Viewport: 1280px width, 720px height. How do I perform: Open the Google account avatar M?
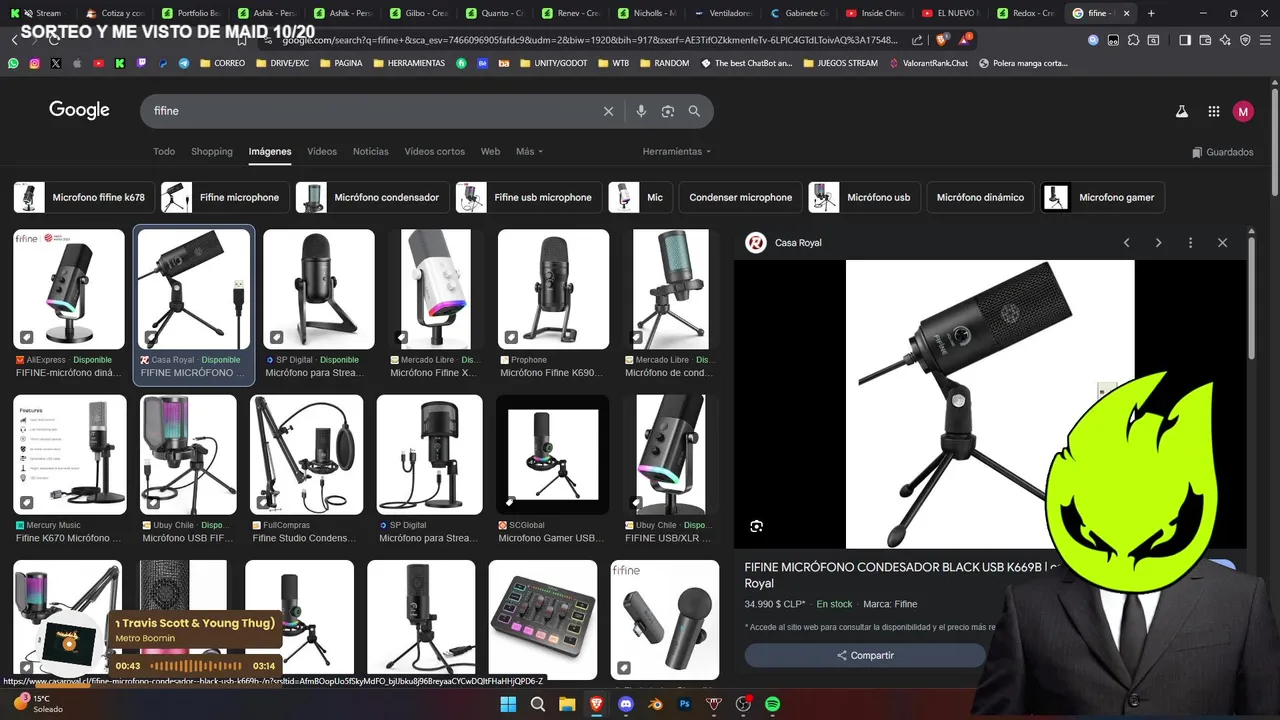1243,112
